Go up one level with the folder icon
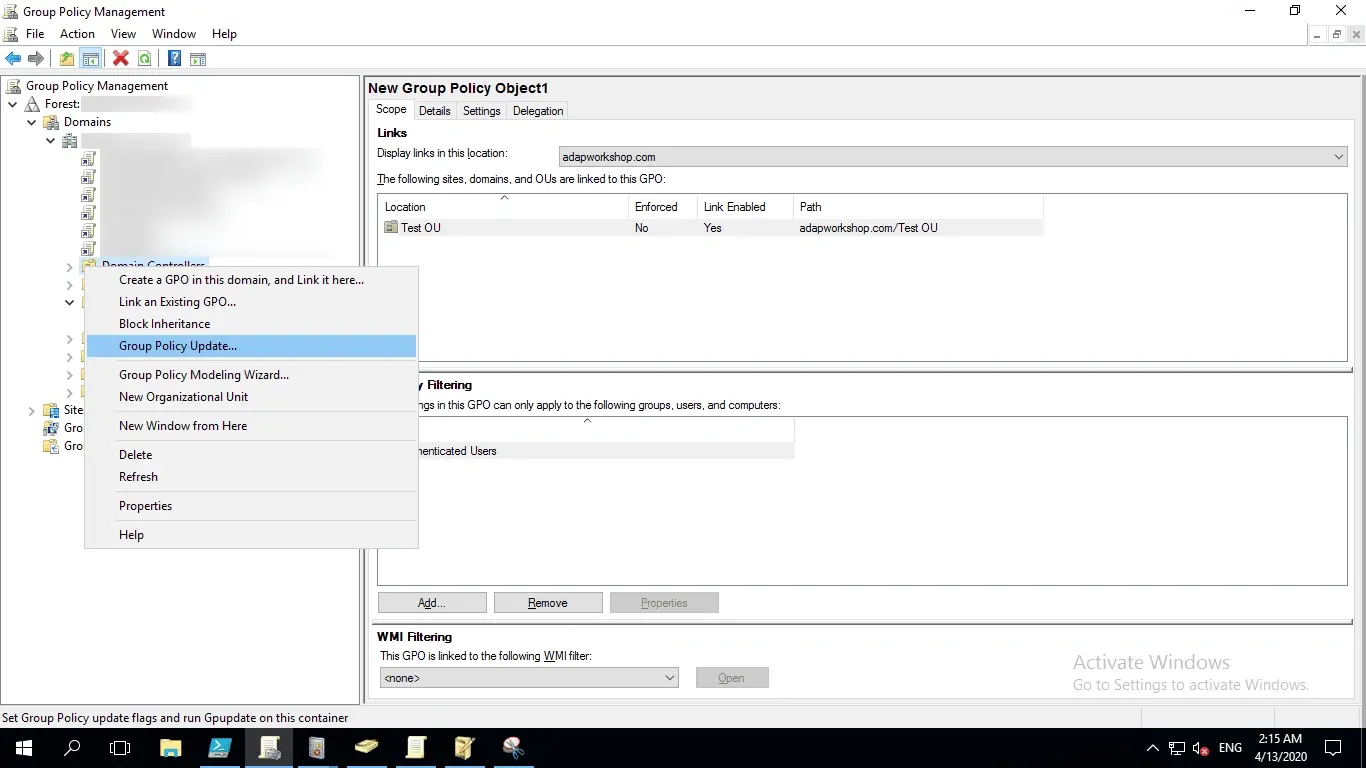Image resolution: width=1366 pixels, height=768 pixels. [x=67, y=59]
